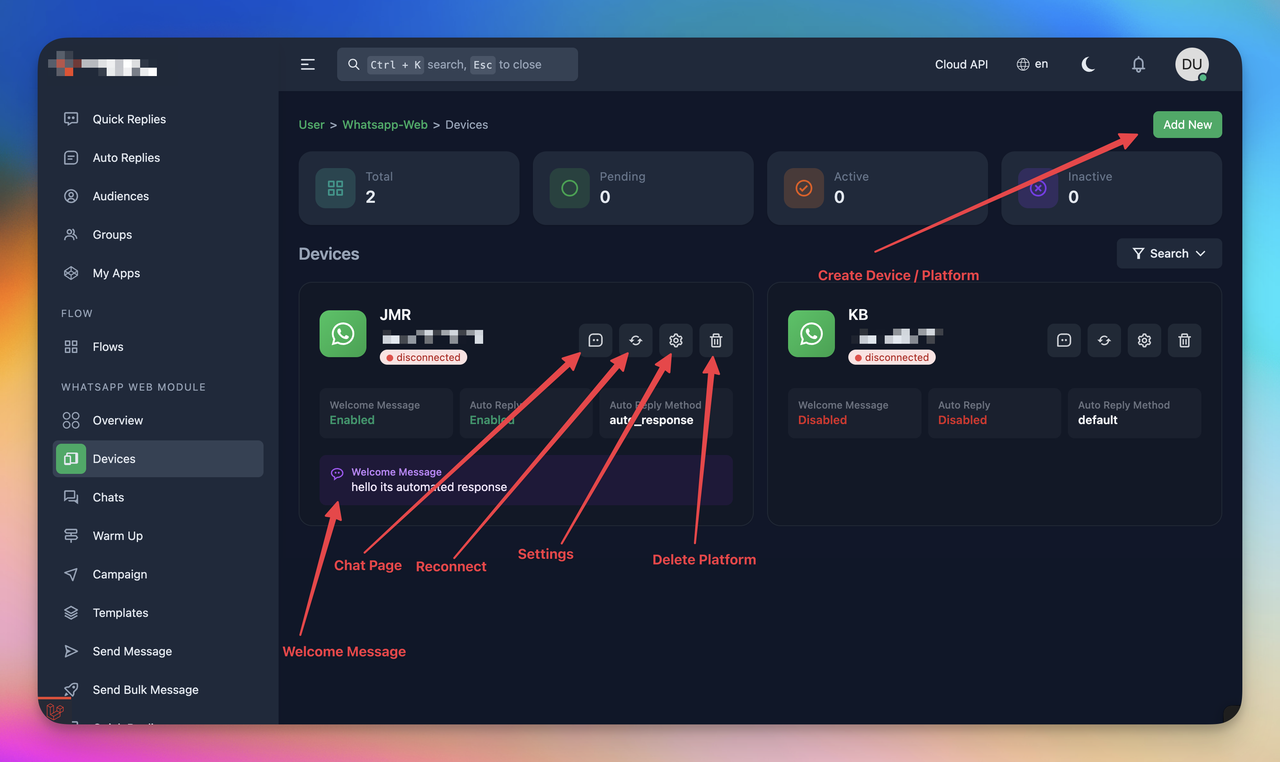Click JMR Welcome Message Enabled value
The width and height of the screenshot is (1280, 762).
(x=352, y=420)
